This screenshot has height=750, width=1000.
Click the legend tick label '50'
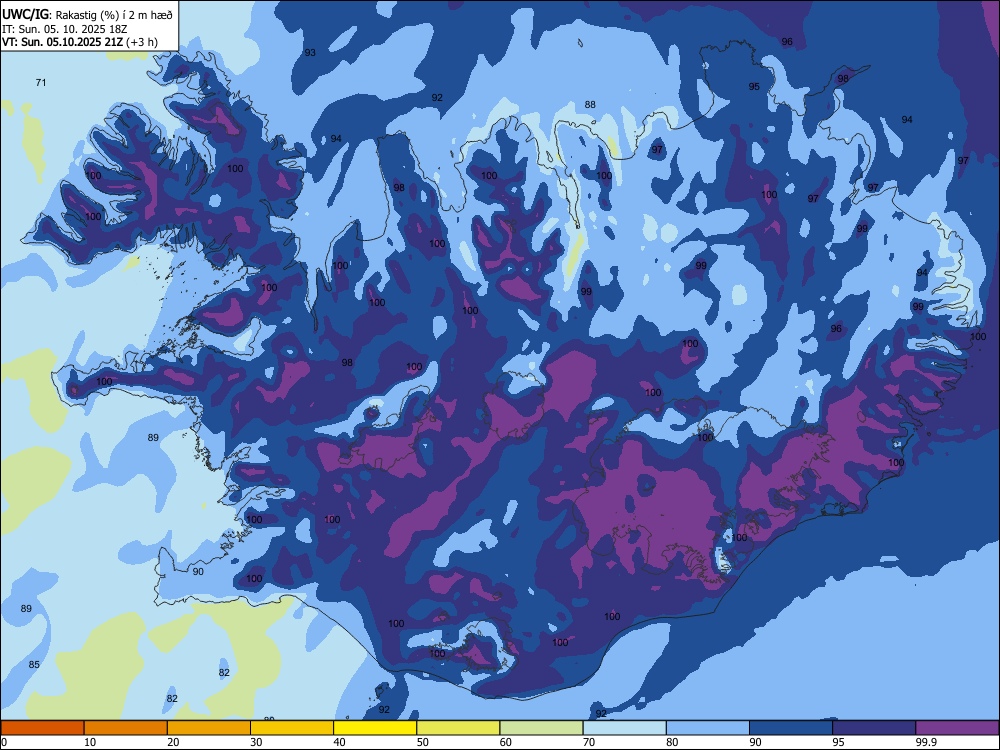pos(423,742)
